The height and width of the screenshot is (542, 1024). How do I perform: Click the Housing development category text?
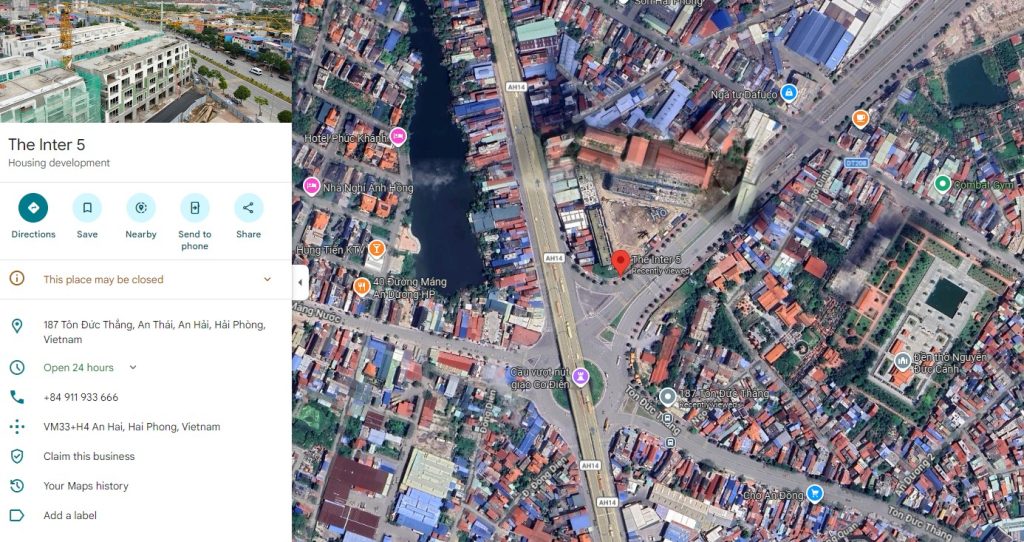tap(59, 163)
